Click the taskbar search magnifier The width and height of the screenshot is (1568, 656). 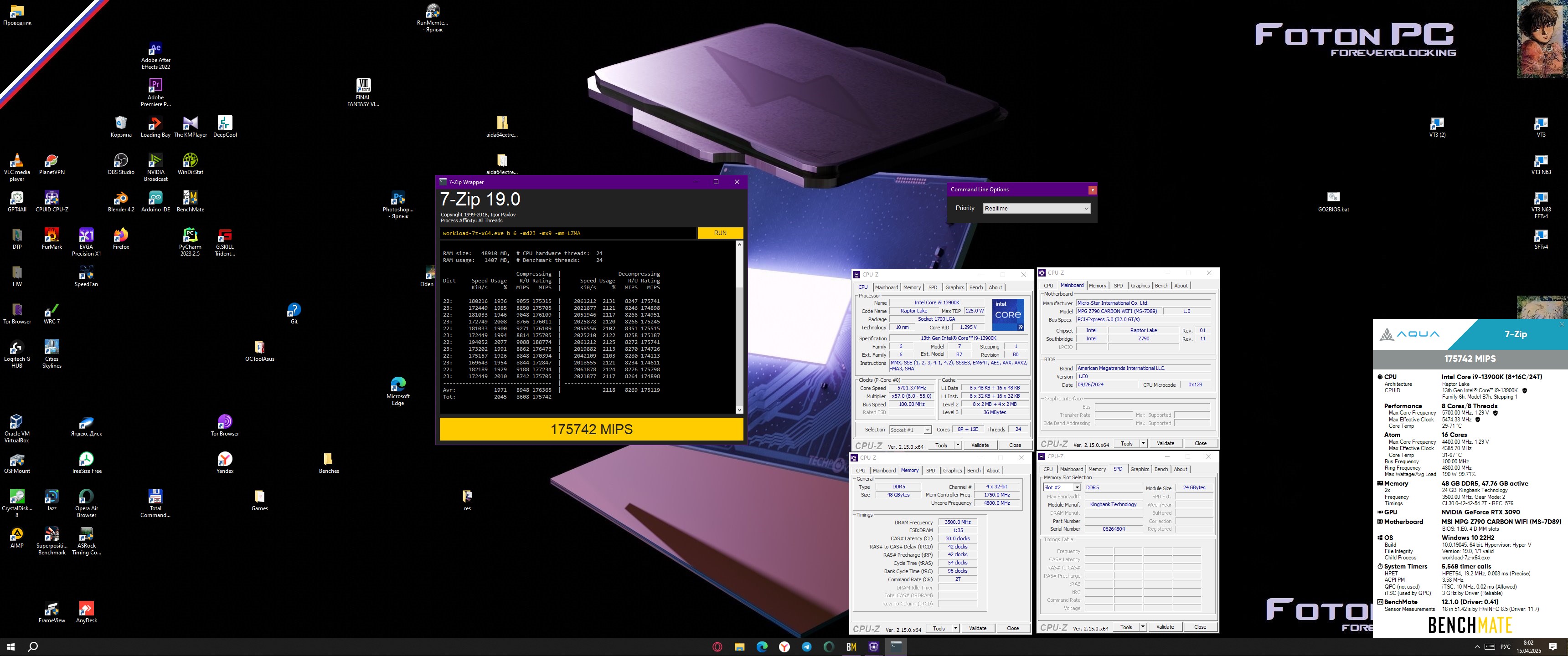tap(33, 647)
